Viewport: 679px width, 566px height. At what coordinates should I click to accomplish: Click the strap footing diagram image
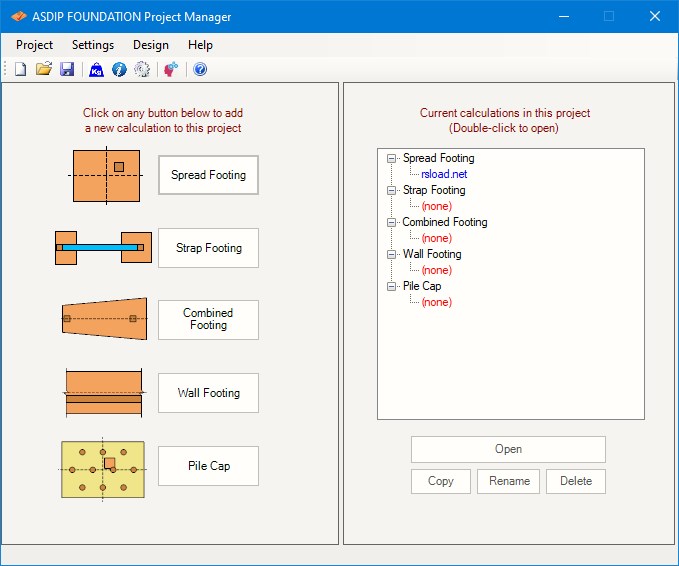coord(103,248)
